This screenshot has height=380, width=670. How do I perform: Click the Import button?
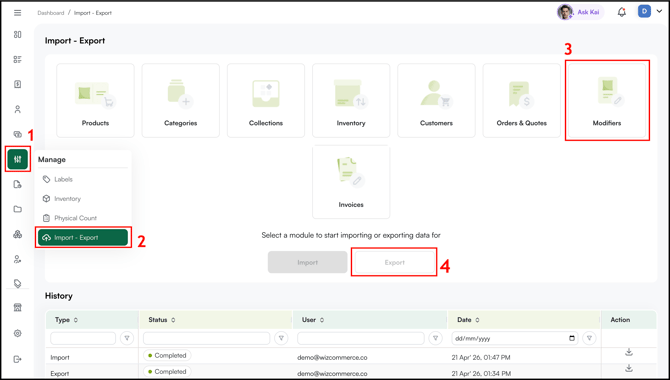(x=308, y=262)
